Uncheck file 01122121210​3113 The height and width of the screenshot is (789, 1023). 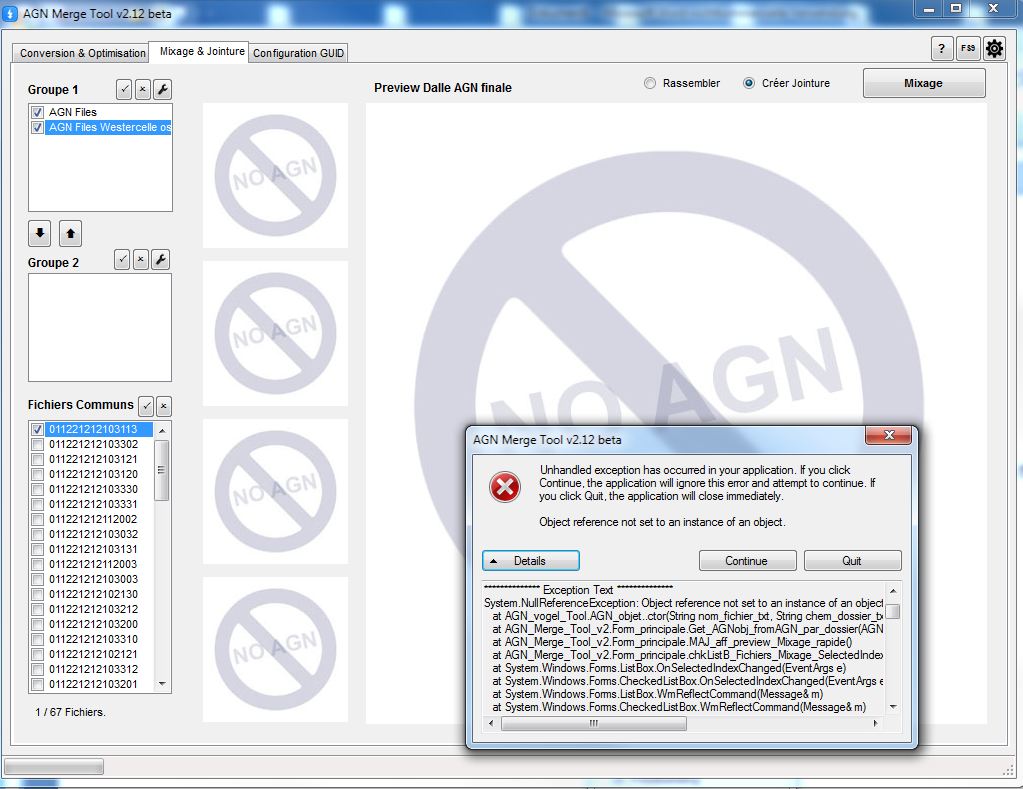[37, 429]
